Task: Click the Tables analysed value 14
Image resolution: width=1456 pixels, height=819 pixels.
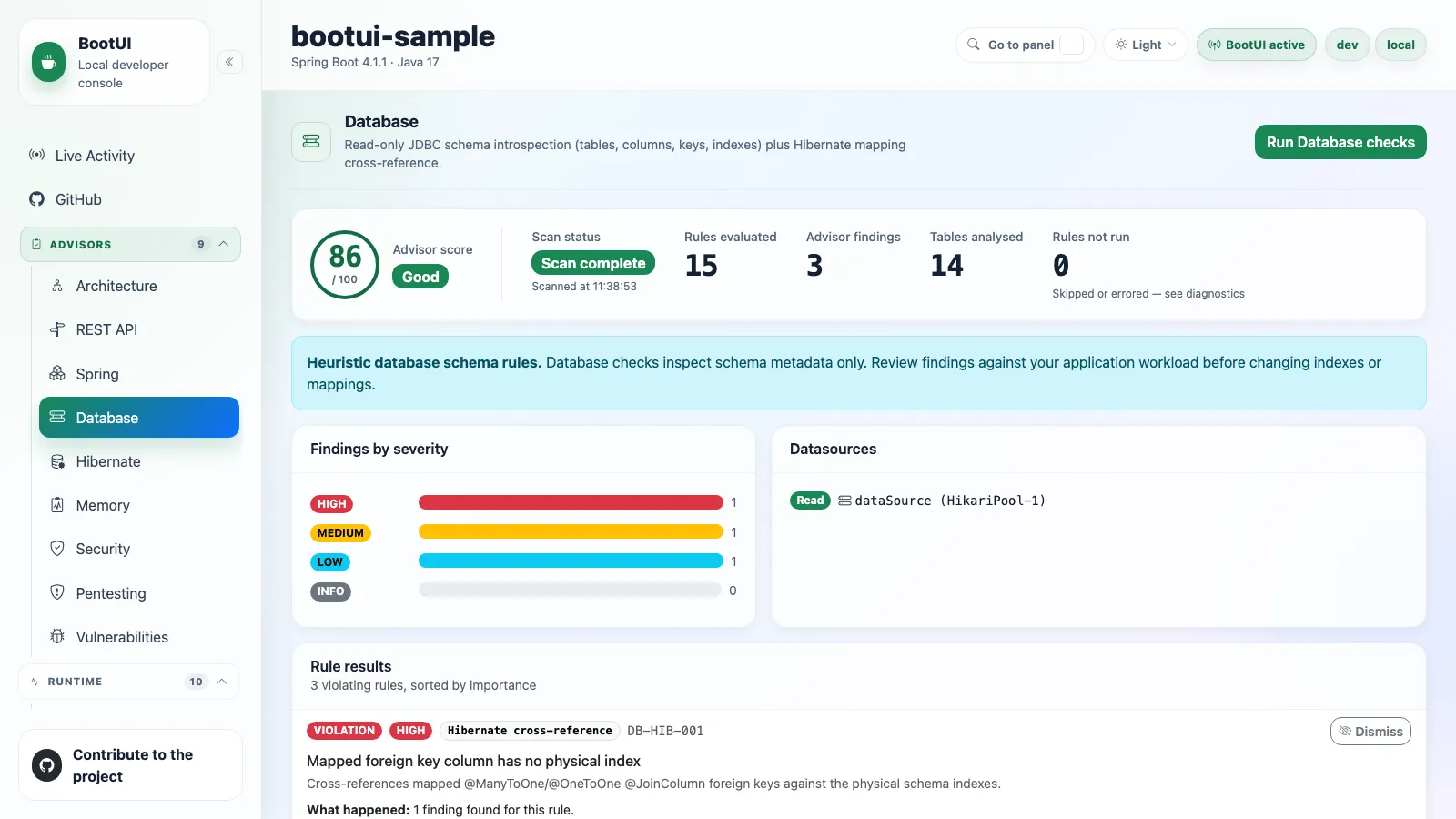Action: (946, 265)
